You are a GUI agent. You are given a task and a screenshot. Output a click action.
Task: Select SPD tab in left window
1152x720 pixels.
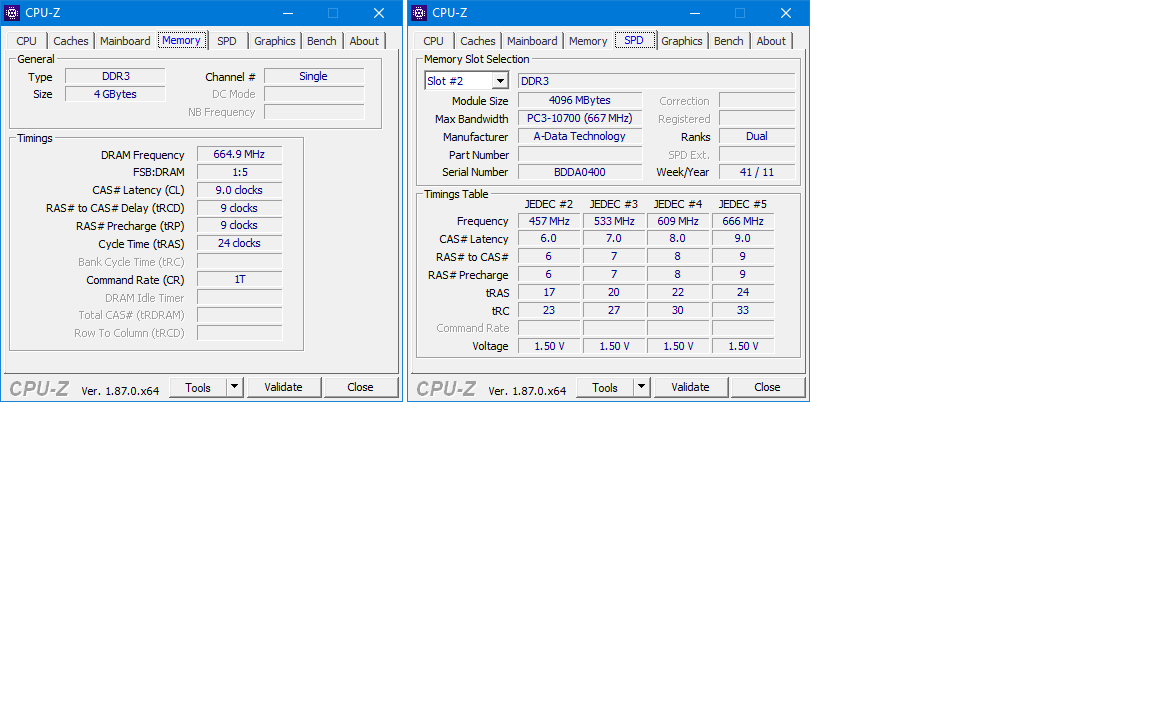tap(227, 41)
